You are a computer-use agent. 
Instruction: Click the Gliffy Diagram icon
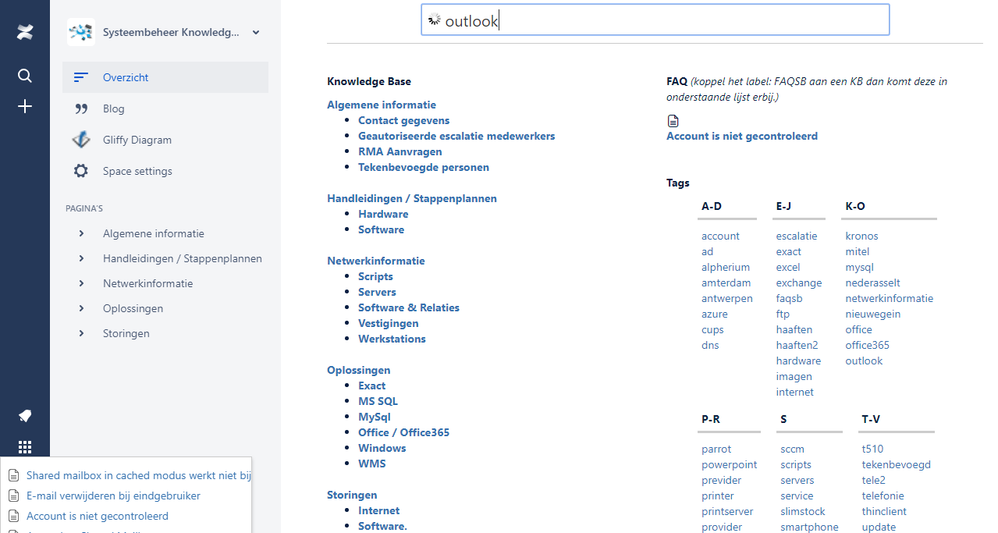click(x=81, y=139)
